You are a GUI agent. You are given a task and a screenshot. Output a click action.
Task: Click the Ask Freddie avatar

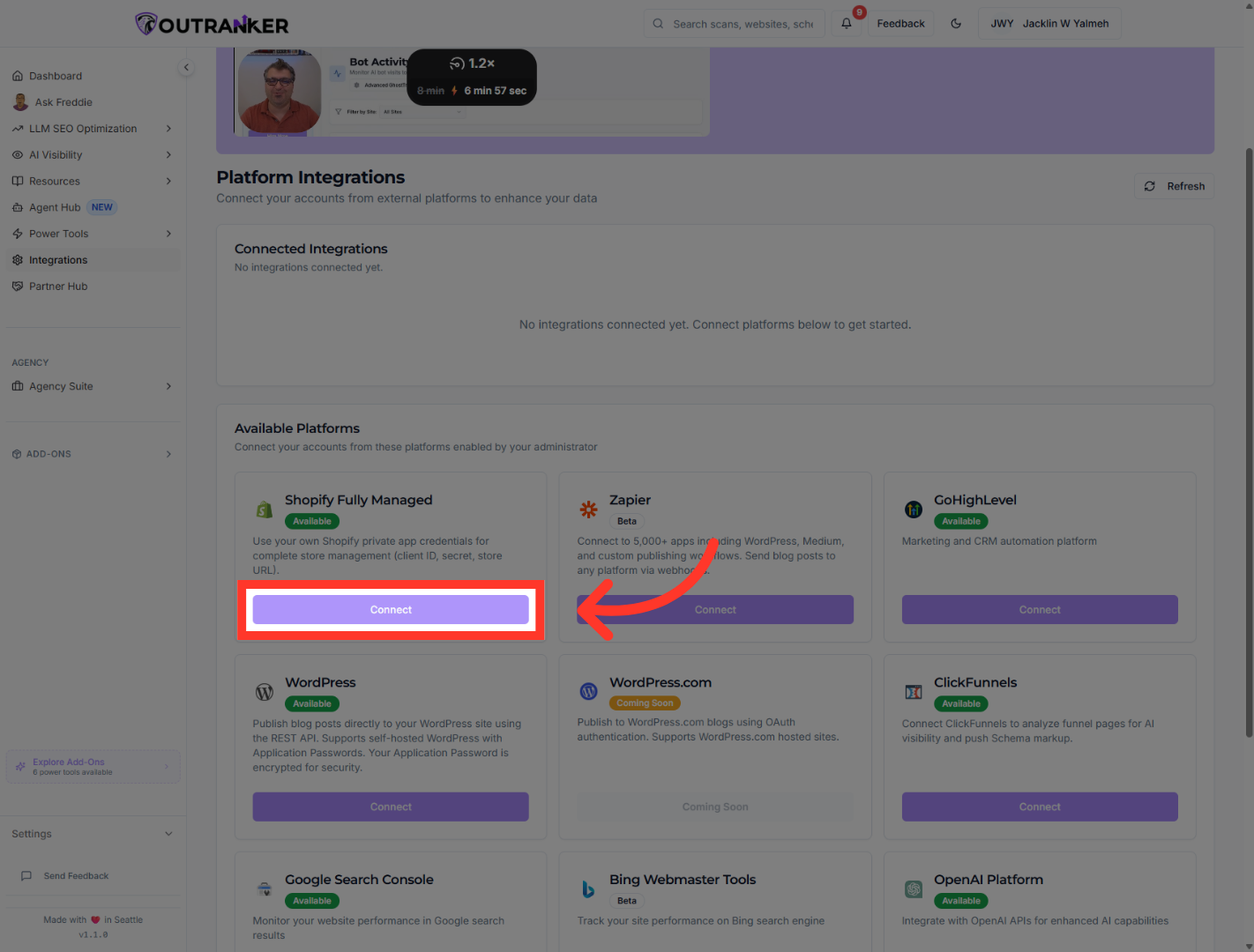(20, 102)
